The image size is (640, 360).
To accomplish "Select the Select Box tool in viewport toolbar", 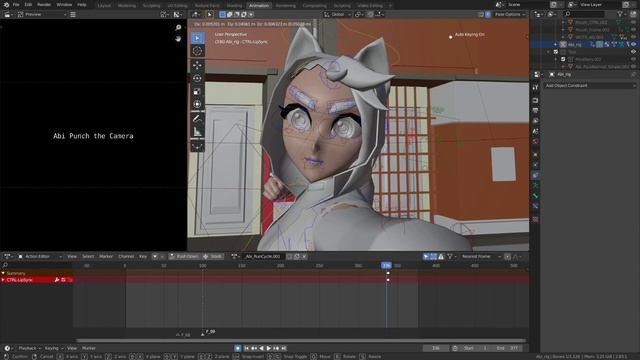I will pos(197,38).
